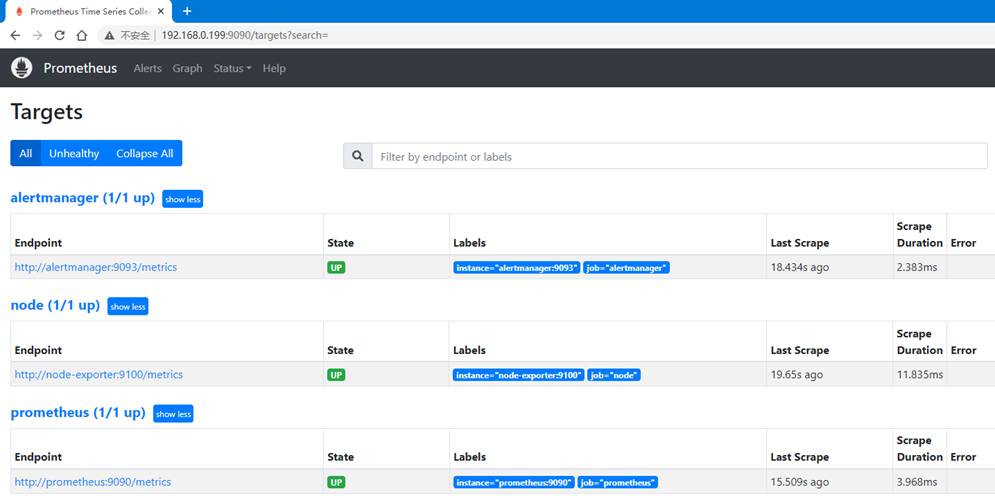The width and height of the screenshot is (995, 496).
Task: Click the job="prometheus" label badge
Action: click(x=618, y=483)
